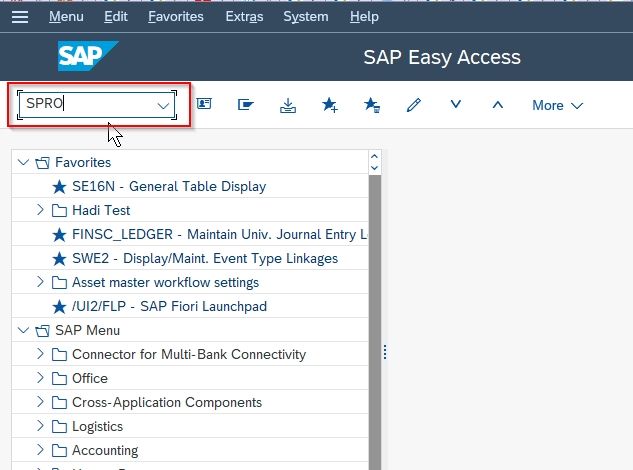Click the Accounting folder icon
Viewport: 633px width, 470px height.
59,451
